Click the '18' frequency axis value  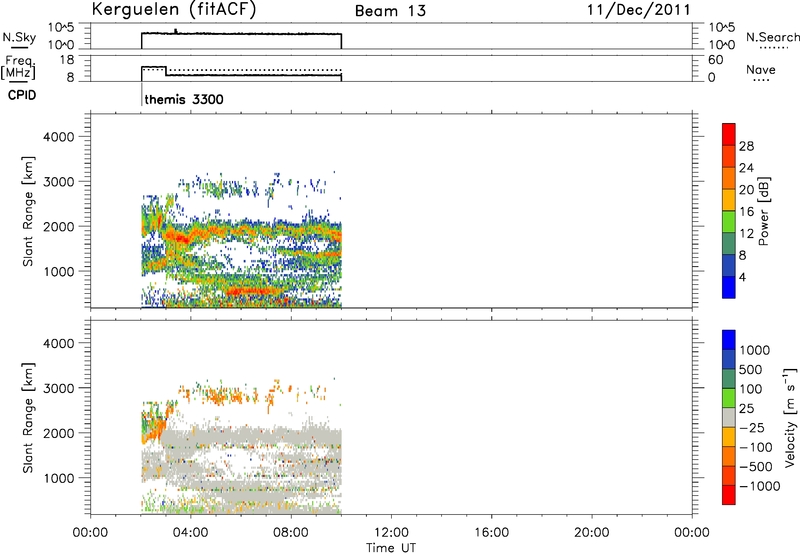click(x=67, y=60)
